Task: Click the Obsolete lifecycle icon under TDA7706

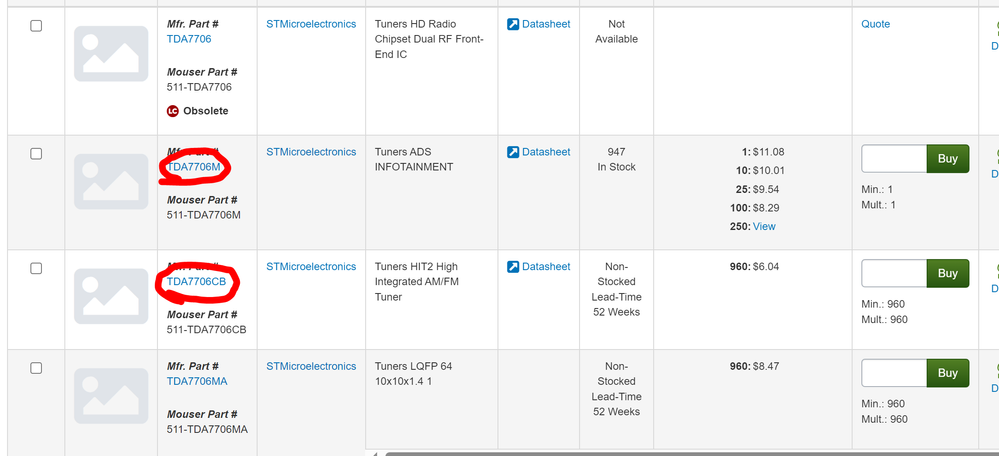Action: click(173, 111)
